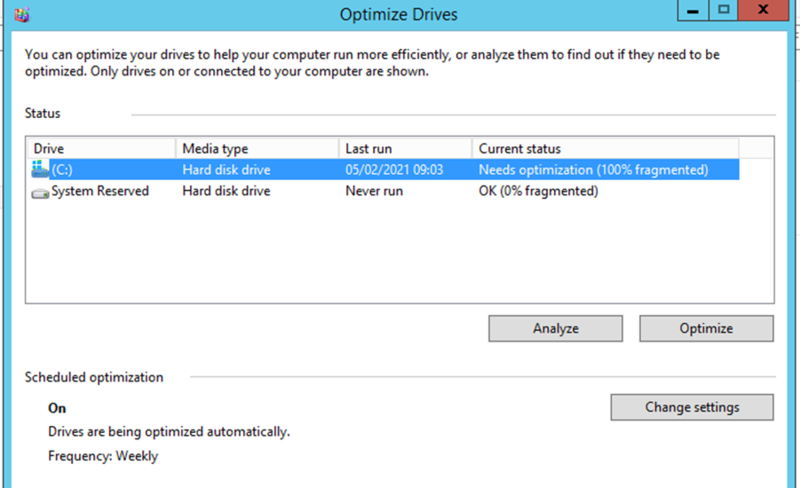Image resolution: width=800 pixels, height=488 pixels.
Task: Click the Optimize Drives app icon in title bar
Action: pyautogui.click(x=22, y=14)
